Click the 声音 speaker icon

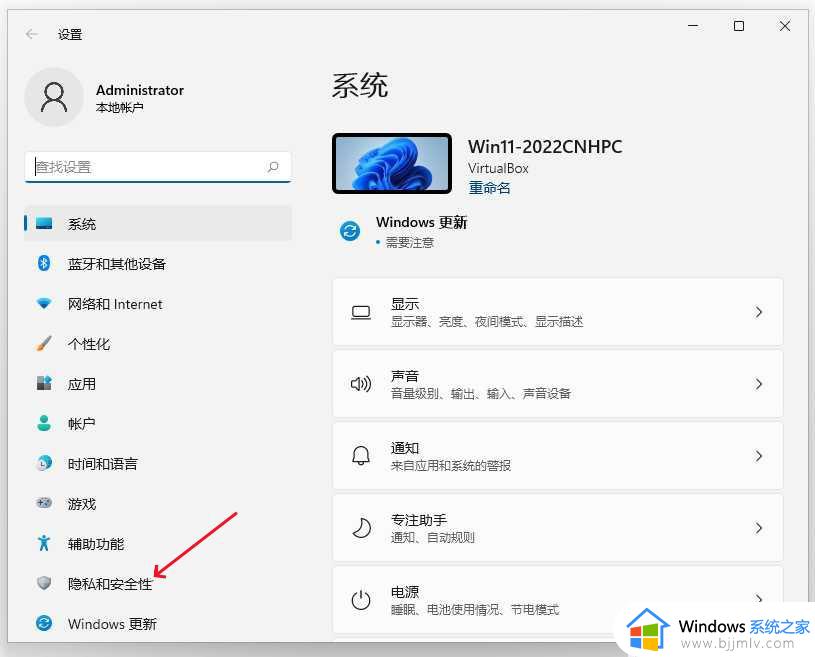click(x=361, y=384)
